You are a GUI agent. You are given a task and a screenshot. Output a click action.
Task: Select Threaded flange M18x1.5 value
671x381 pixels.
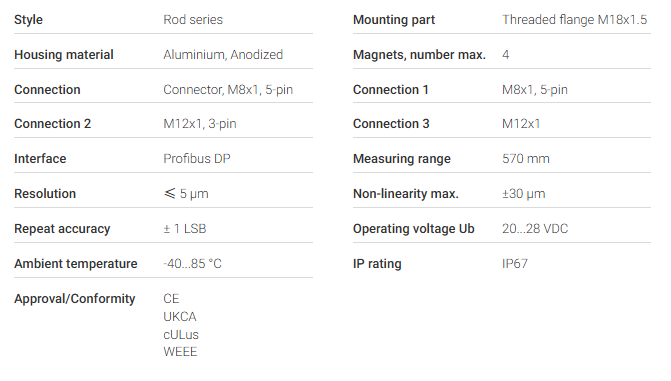click(575, 20)
